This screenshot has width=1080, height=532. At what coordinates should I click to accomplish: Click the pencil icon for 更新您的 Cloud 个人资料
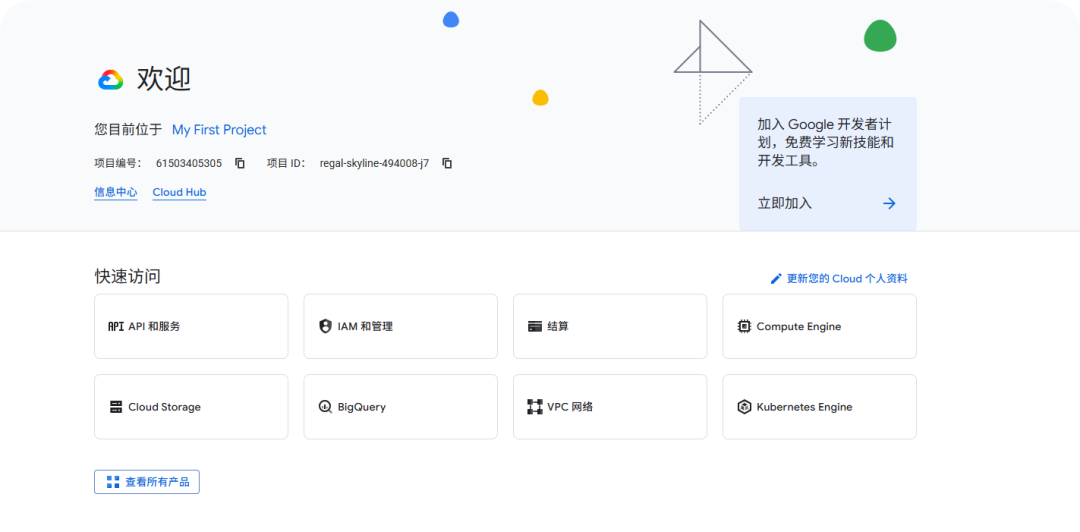click(x=776, y=279)
